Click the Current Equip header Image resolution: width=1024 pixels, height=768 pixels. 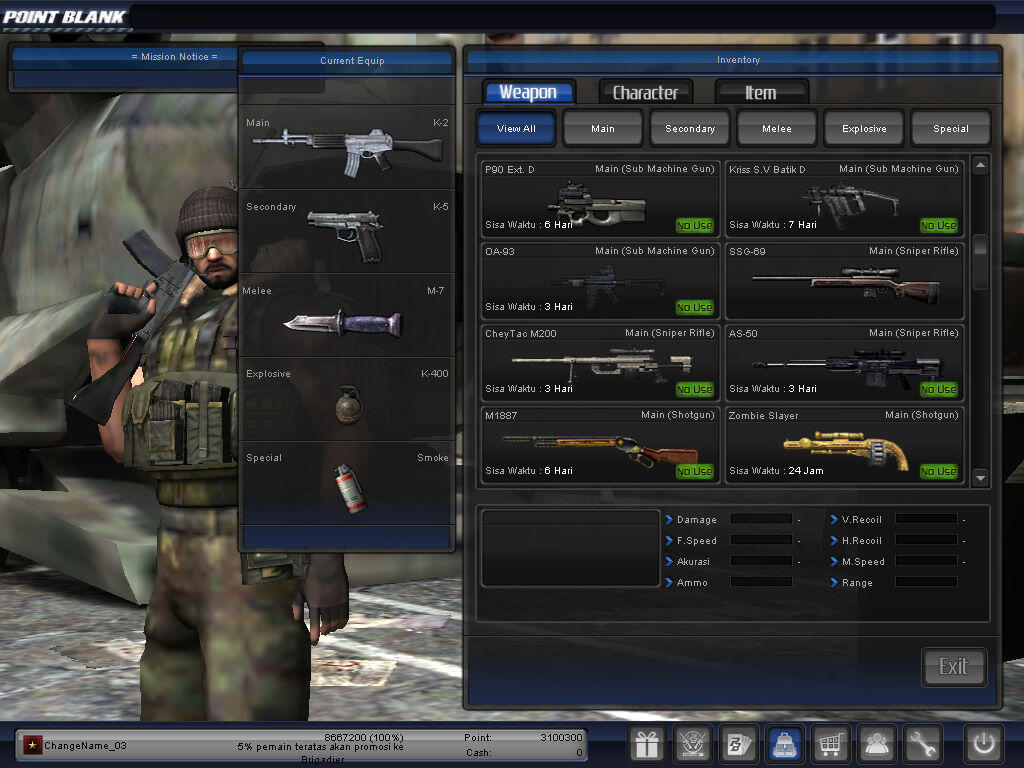352,60
